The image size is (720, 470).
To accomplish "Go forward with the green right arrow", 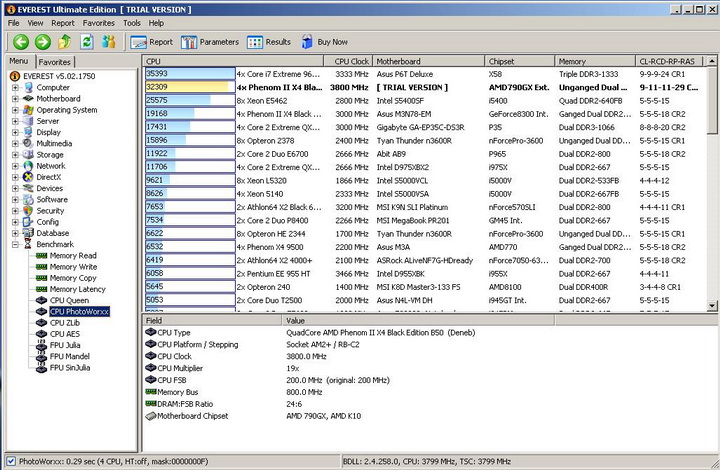I will [43, 42].
